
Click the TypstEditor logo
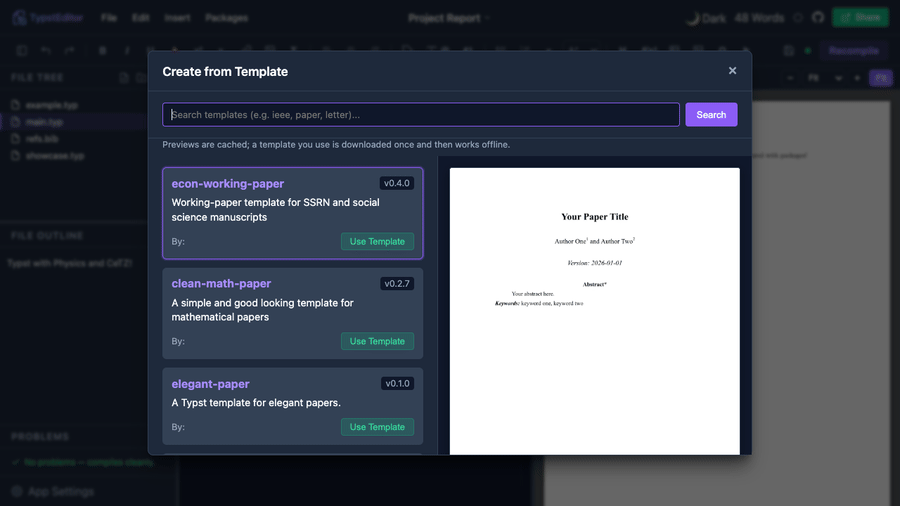pyautogui.click(x=20, y=18)
